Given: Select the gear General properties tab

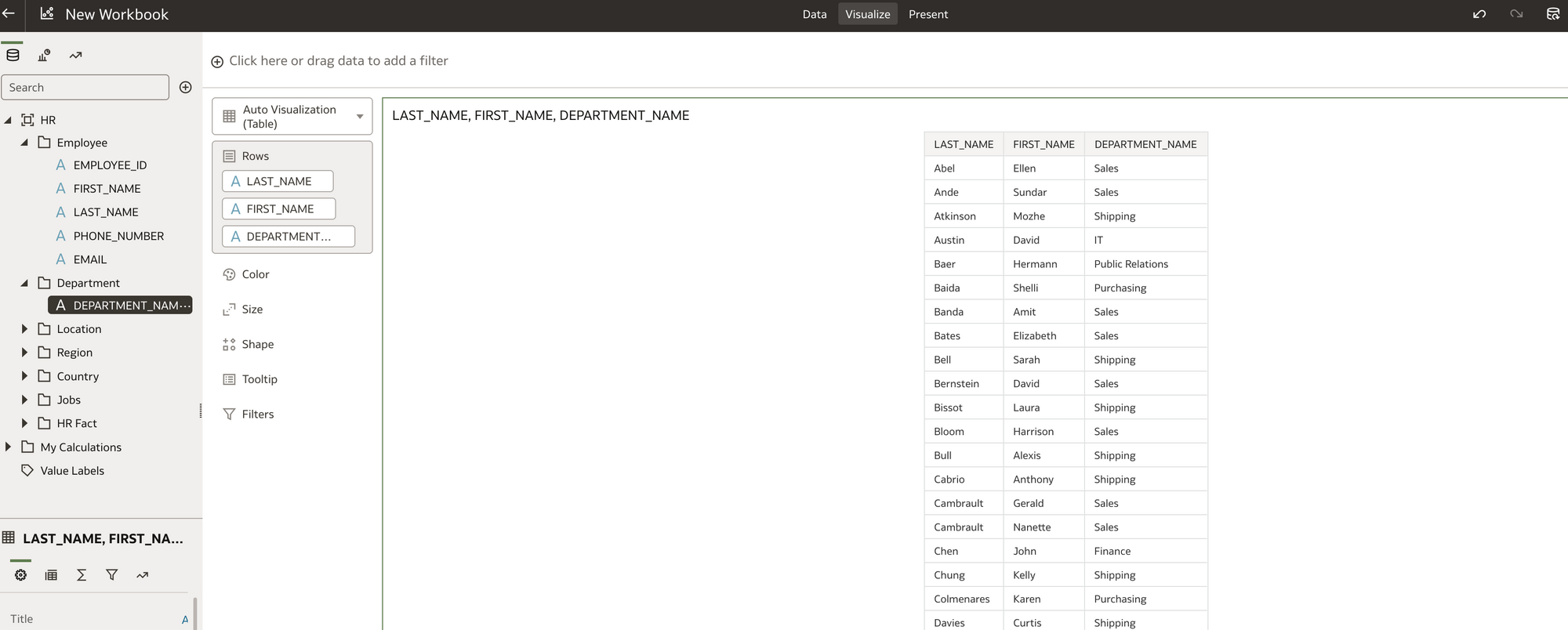Looking at the screenshot, I should (20, 575).
